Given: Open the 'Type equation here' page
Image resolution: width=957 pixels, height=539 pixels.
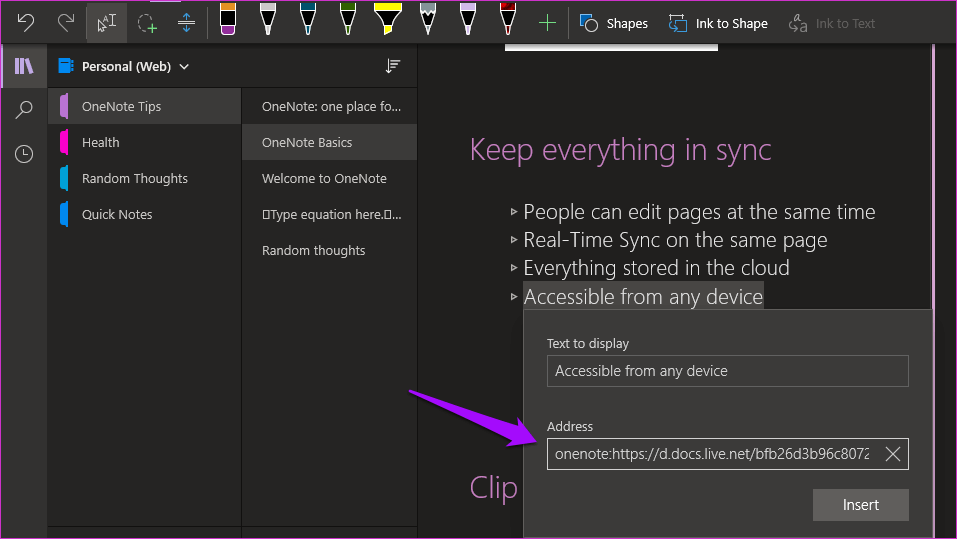Looking at the screenshot, I should point(330,214).
